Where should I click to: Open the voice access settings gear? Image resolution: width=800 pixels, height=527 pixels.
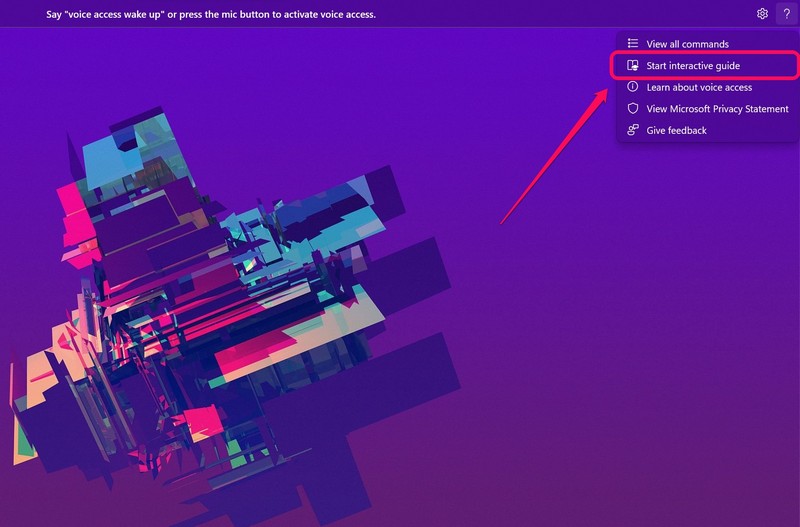(762, 14)
